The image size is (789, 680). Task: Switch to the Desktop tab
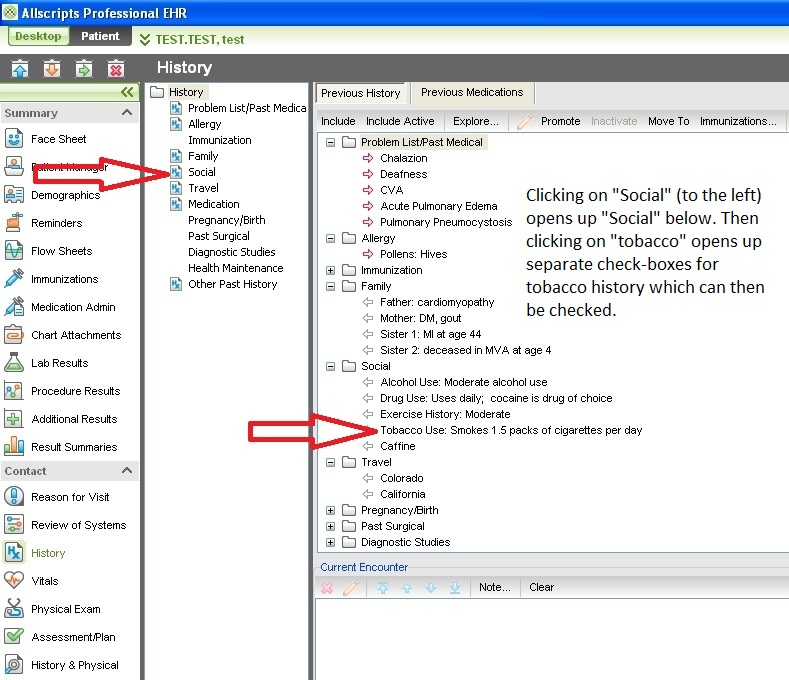click(x=38, y=36)
